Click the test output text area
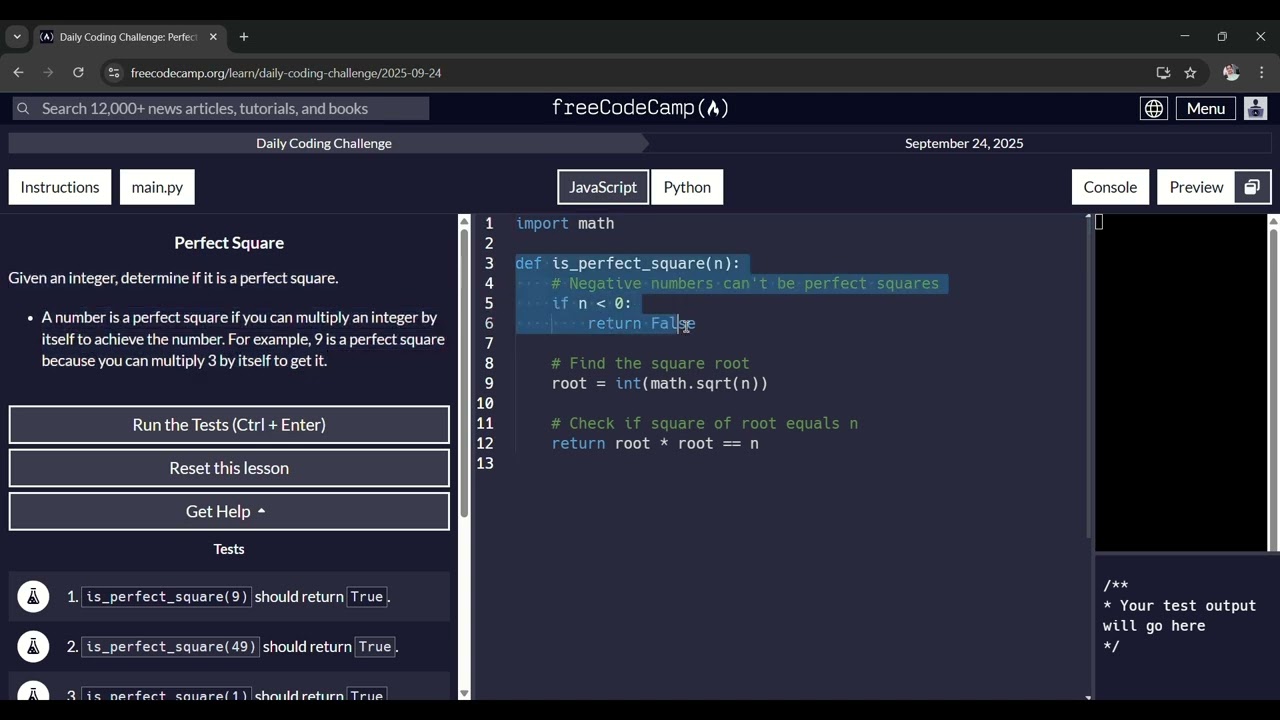Screen dimensions: 1280x720 tap(1180, 616)
